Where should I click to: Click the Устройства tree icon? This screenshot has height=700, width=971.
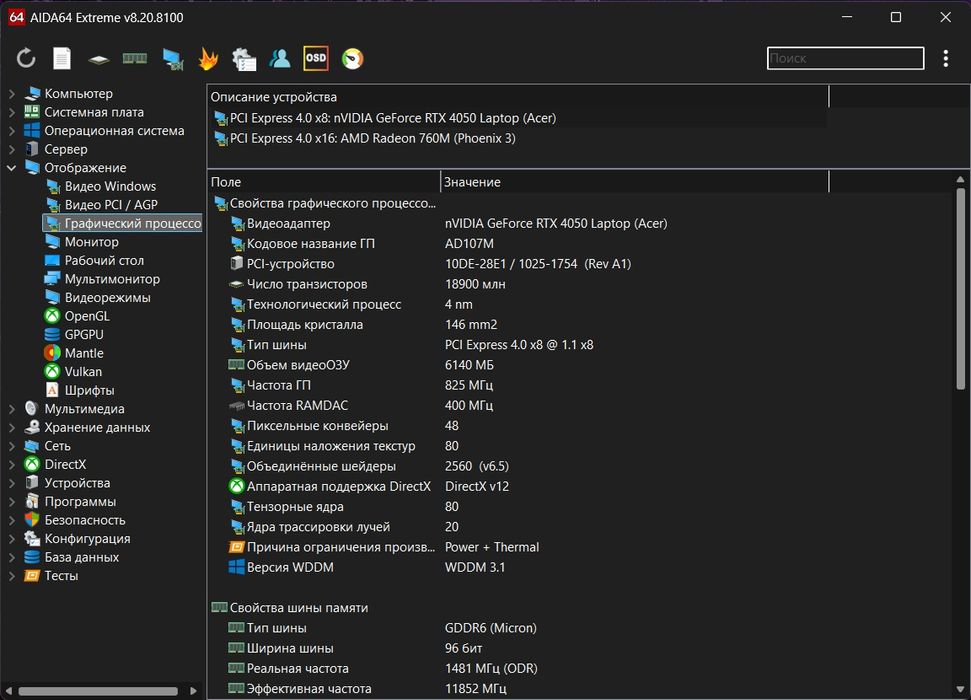pyautogui.click(x=32, y=483)
